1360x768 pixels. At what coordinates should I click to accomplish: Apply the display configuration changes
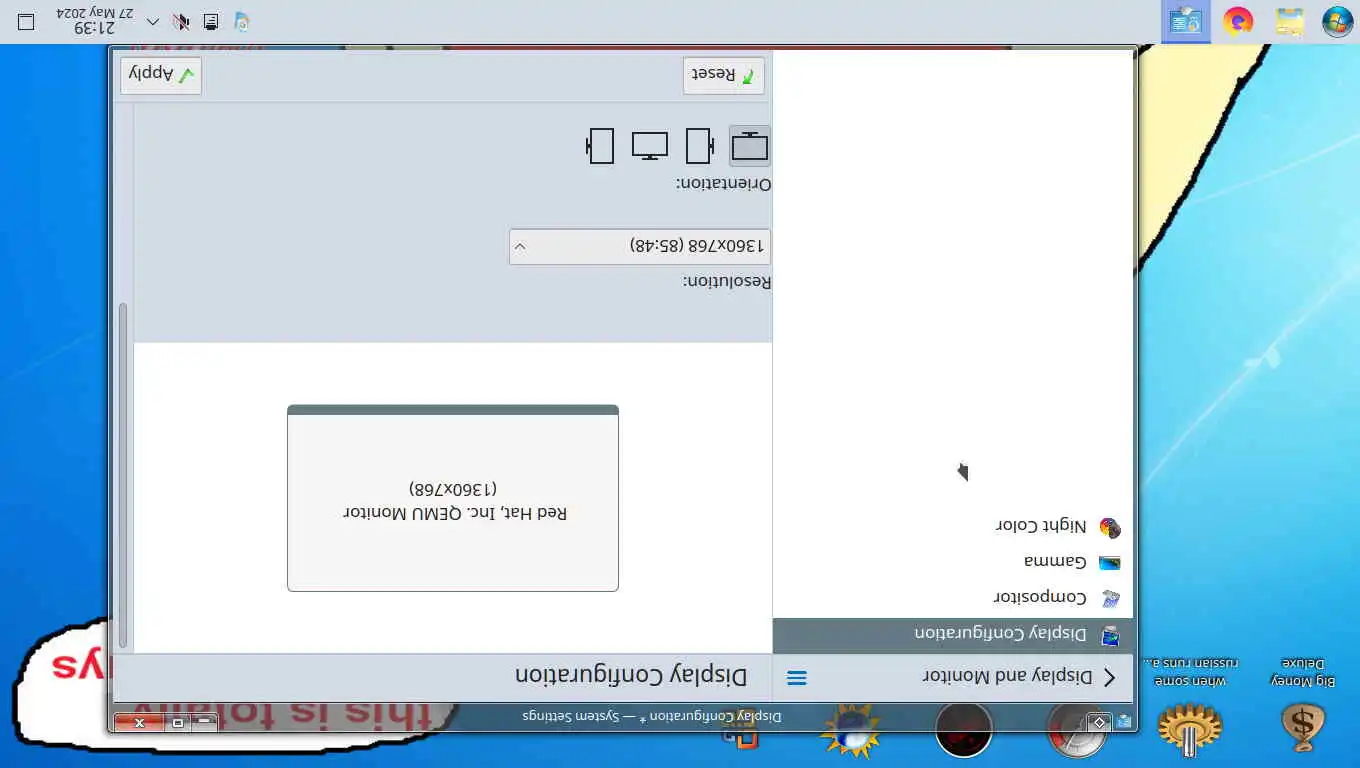(161, 75)
